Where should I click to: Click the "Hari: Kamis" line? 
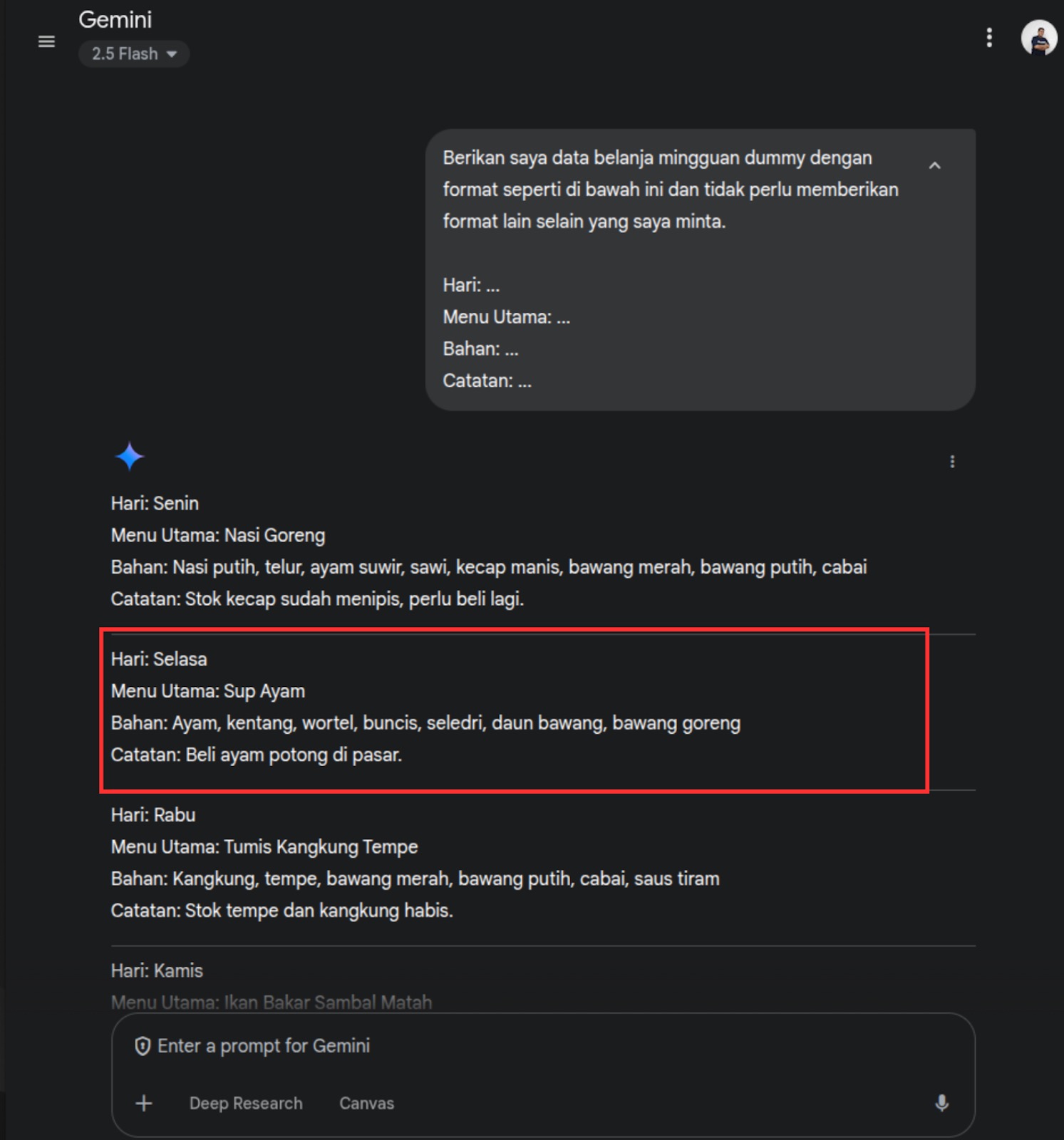point(157,971)
